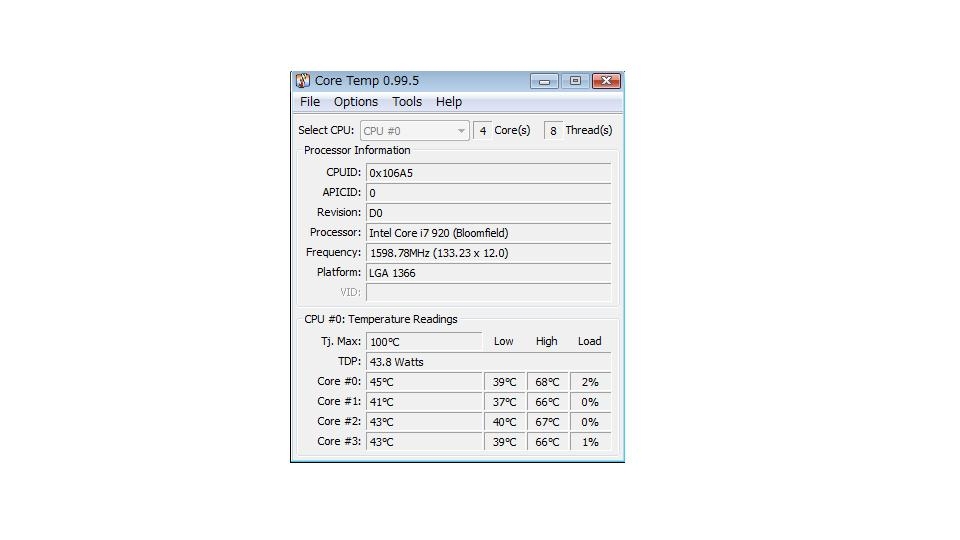Select the Revision value D0

point(488,213)
